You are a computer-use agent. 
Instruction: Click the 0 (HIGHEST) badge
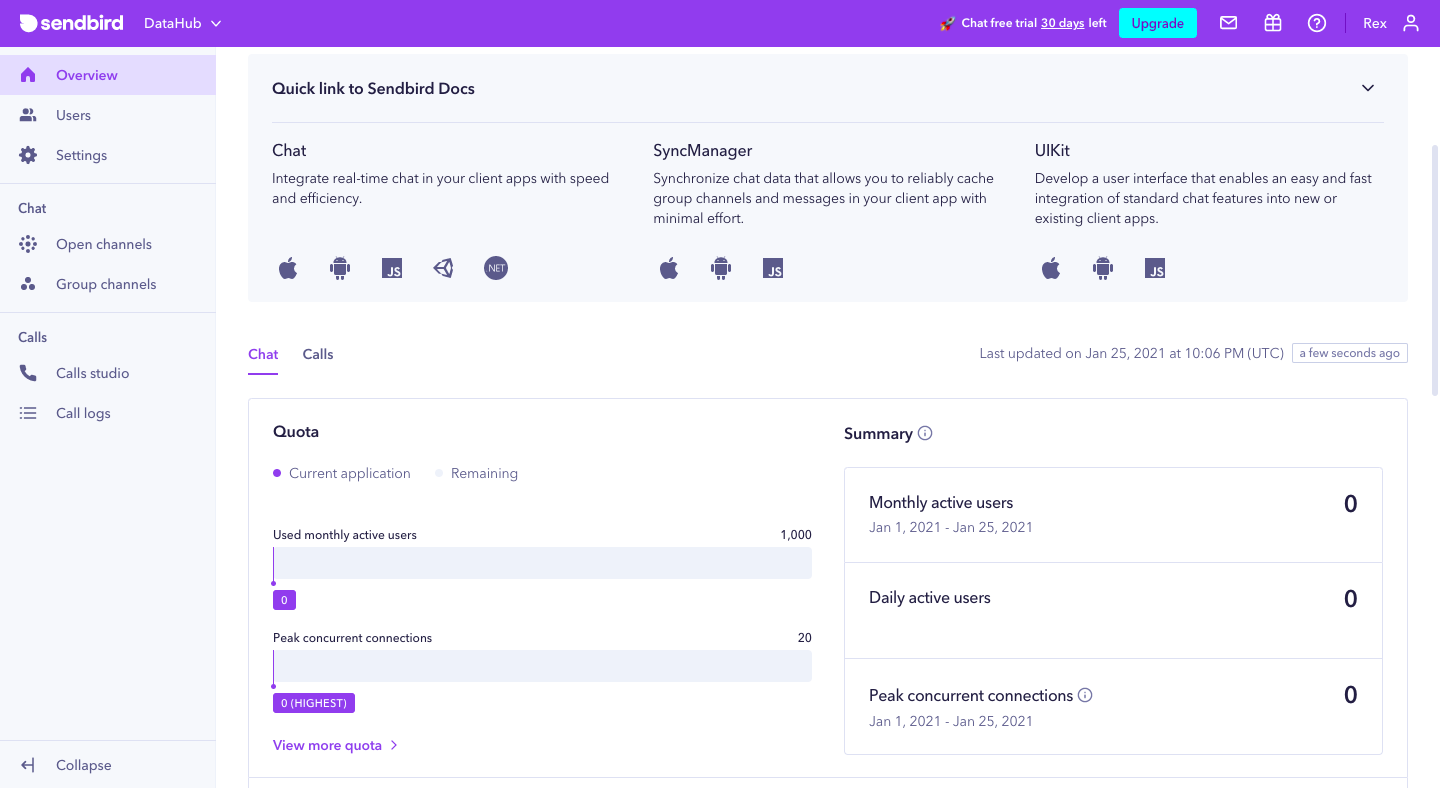point(314,703)
